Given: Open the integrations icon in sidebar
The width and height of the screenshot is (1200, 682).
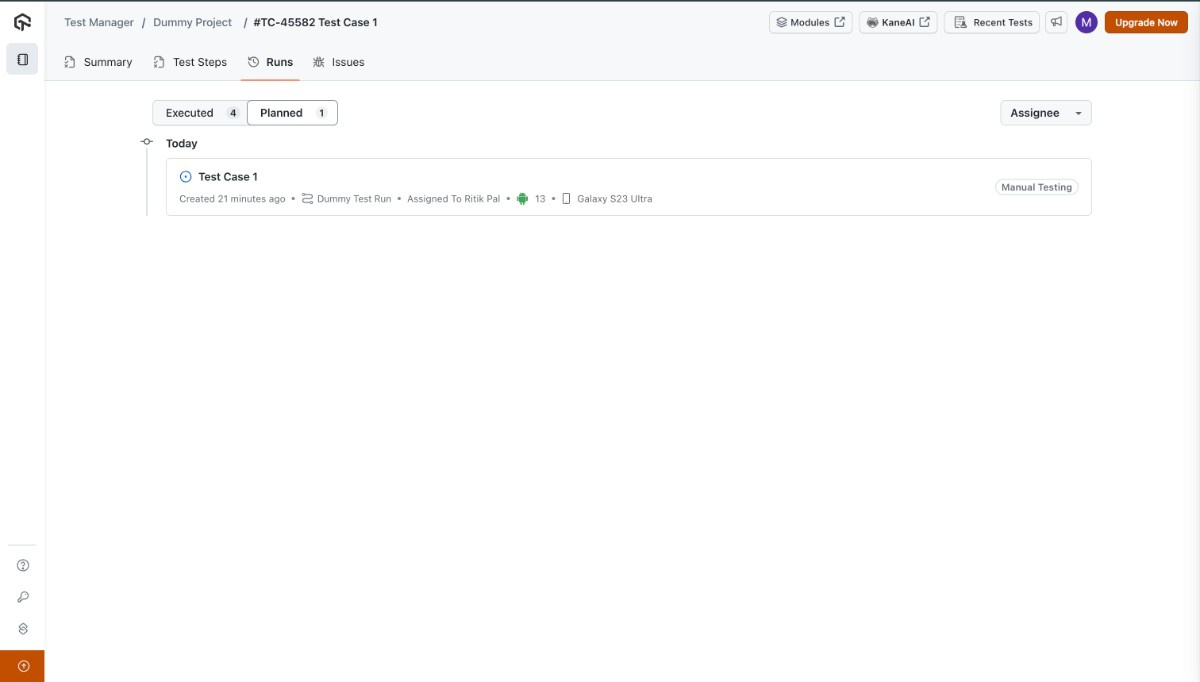Looking at the screenshot, I should pos(23,629).
